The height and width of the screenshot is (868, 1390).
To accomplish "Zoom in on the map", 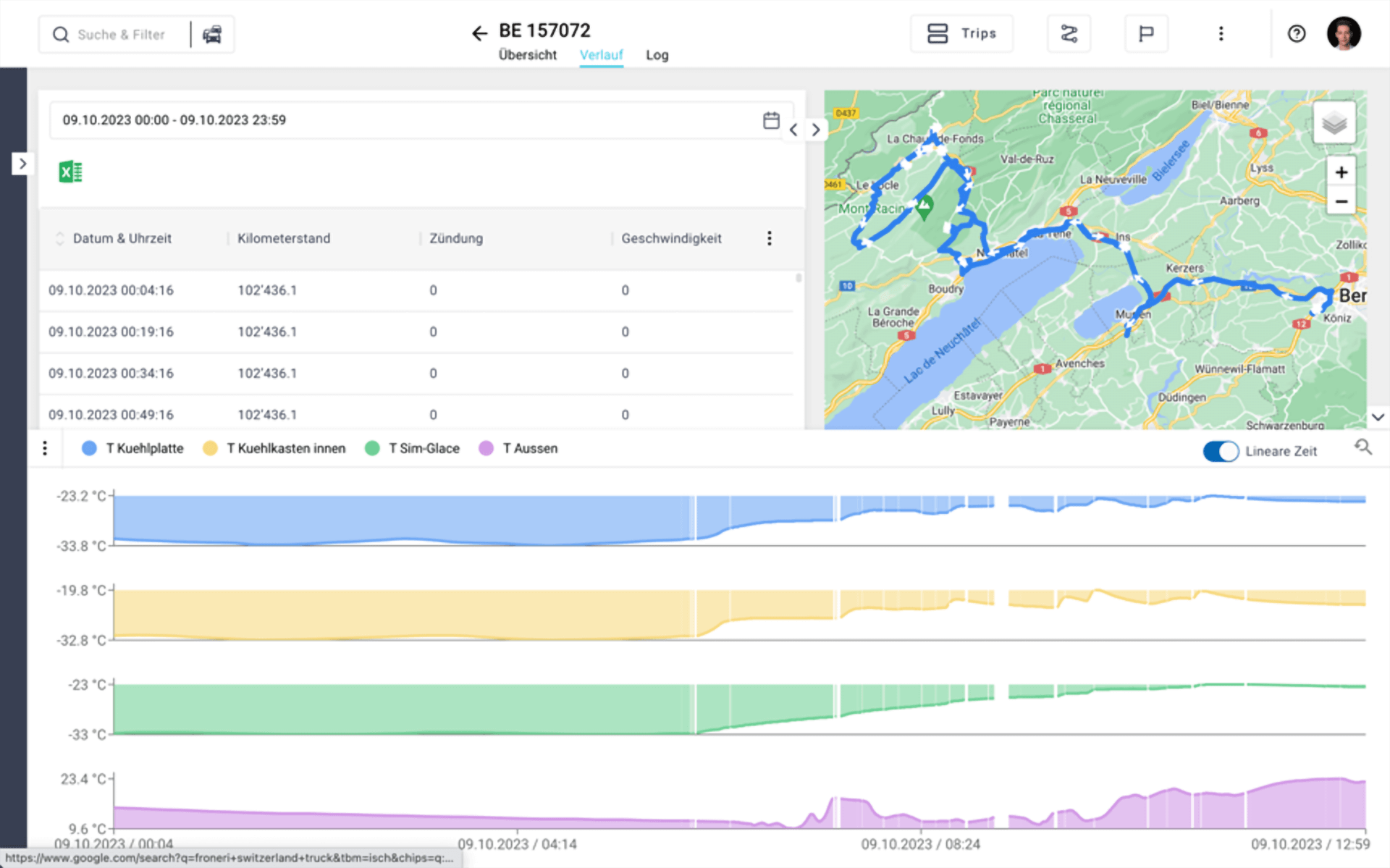I will 1341,172.
